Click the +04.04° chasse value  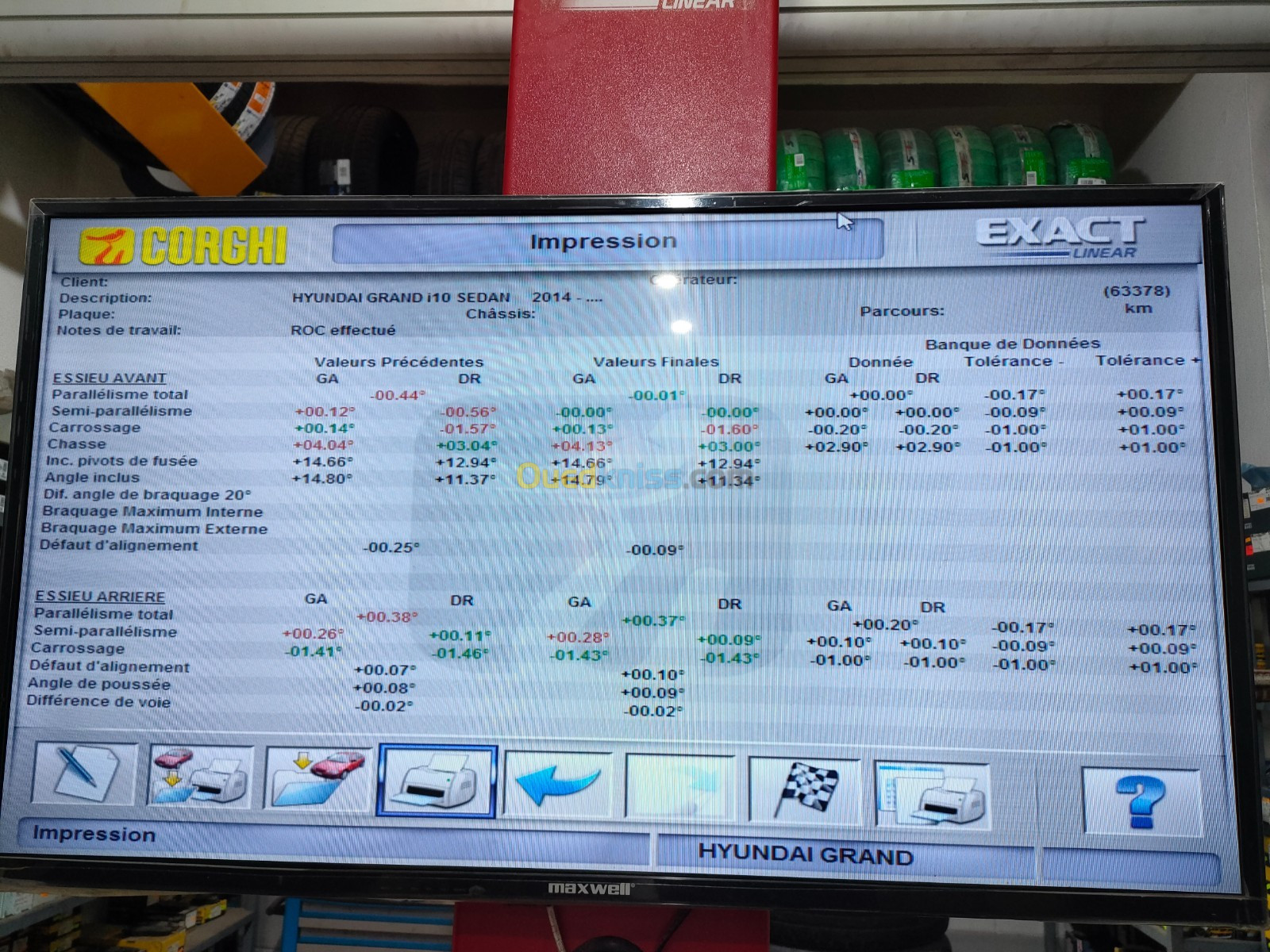pos(324,445)
